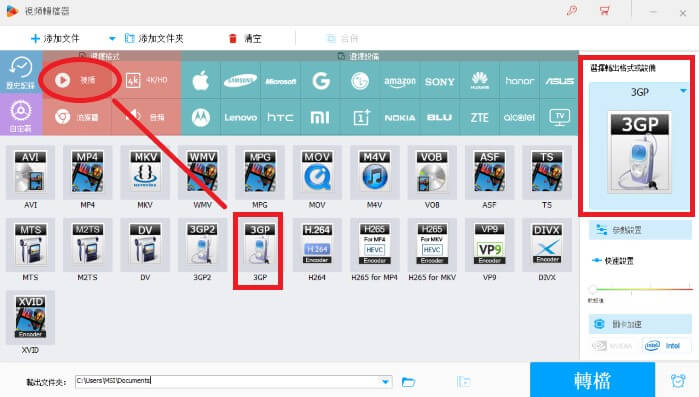Viewport: 699px width, 397px height.
Task: Open Amazon device presets
Action: [400, 81]
